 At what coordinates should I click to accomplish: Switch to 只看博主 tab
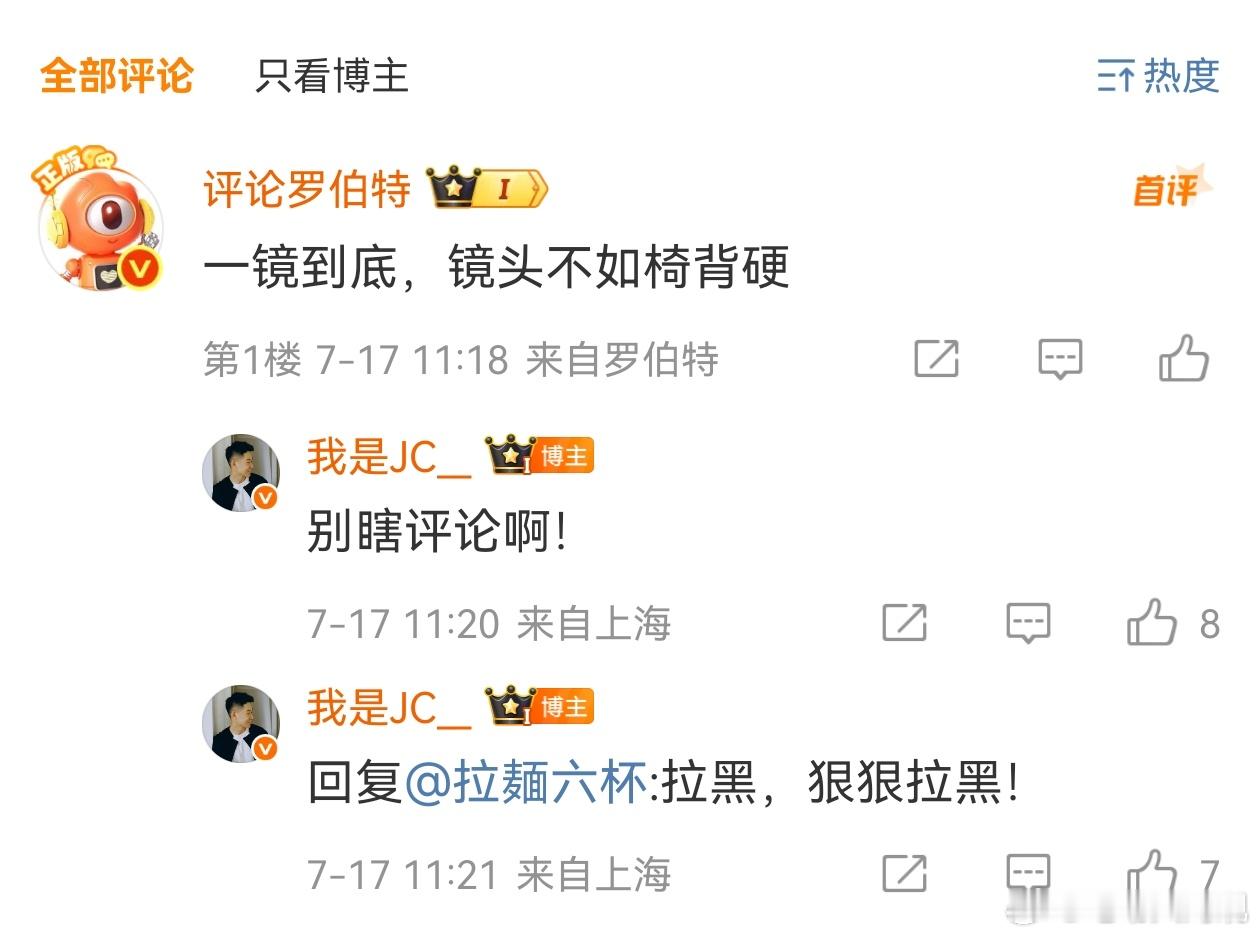click(332, 76)
